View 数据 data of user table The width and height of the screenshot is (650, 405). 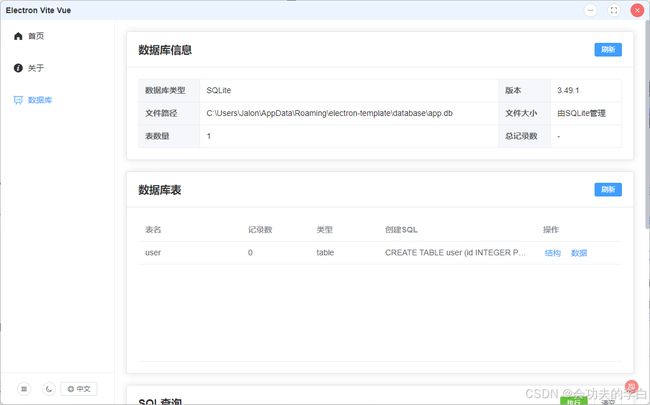(x=579, y=253)
